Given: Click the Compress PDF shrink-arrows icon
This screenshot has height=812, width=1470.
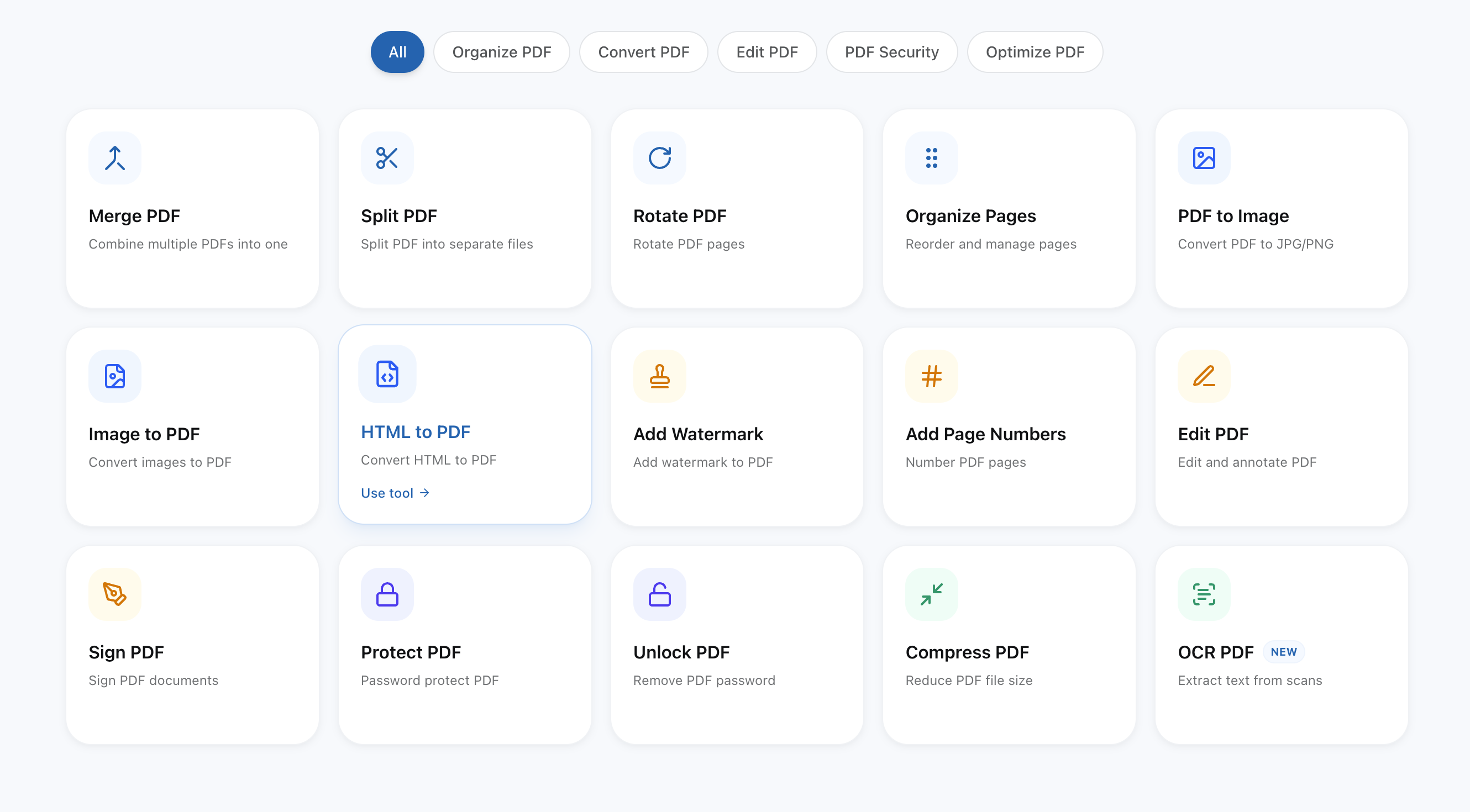Looking at the screenshot, I should (931, 594).
